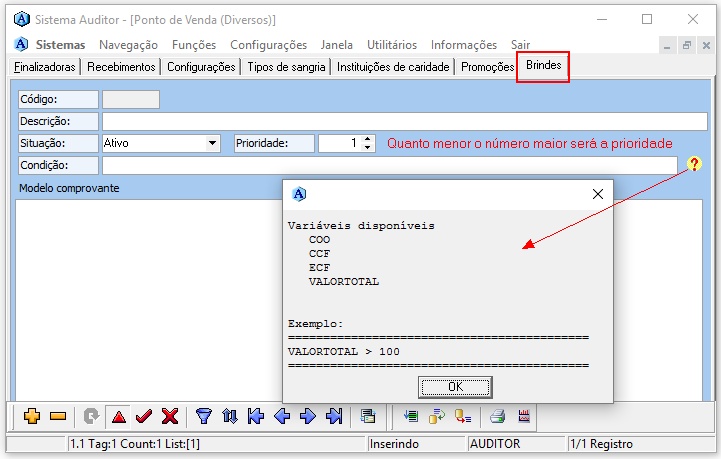
Task: Click the yellow database with red arrow icon
Action: (x=463, y=416)
